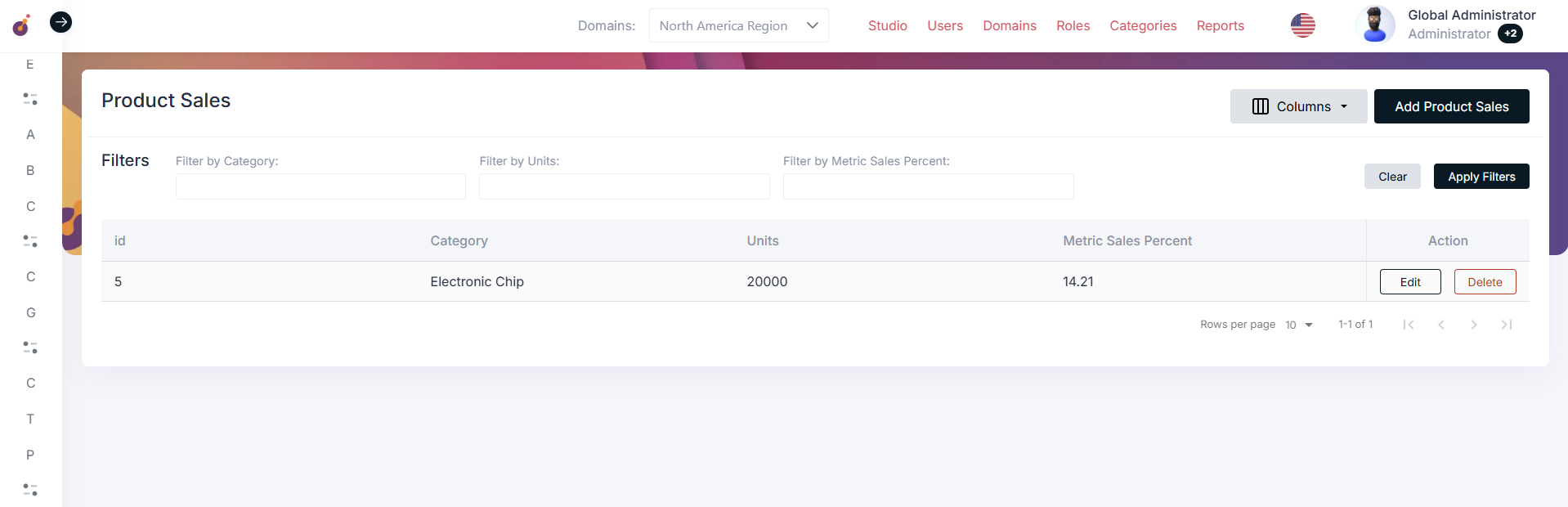Click the app logo icon

click(x=21, y=25)
